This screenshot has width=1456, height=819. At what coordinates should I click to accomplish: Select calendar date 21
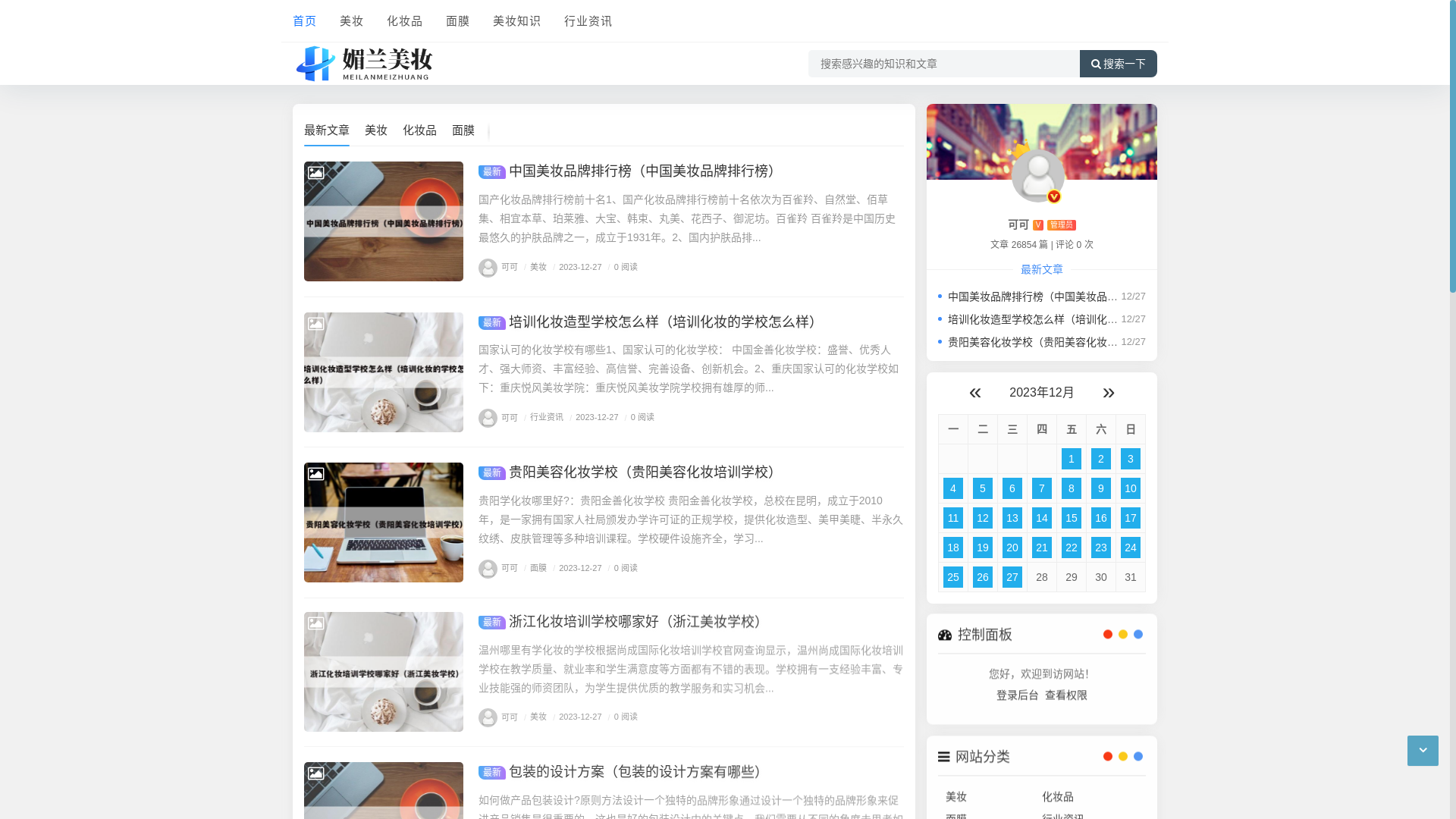(1042, 548)
